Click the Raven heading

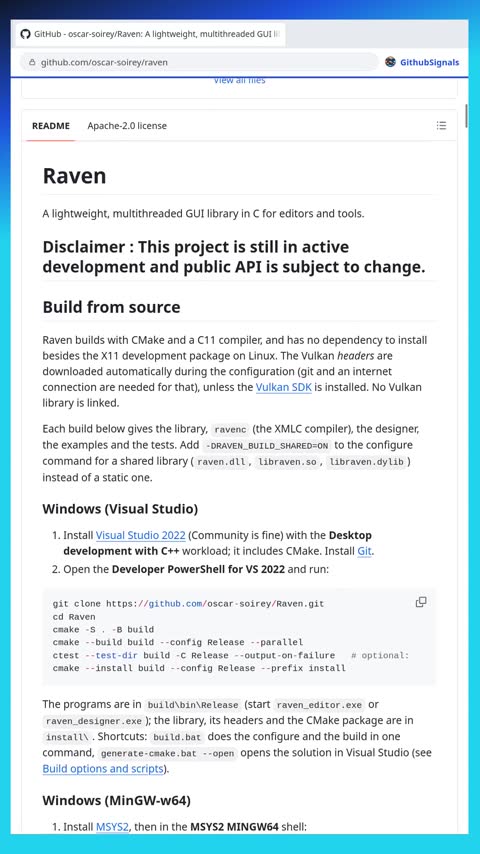tap(75, 176)
